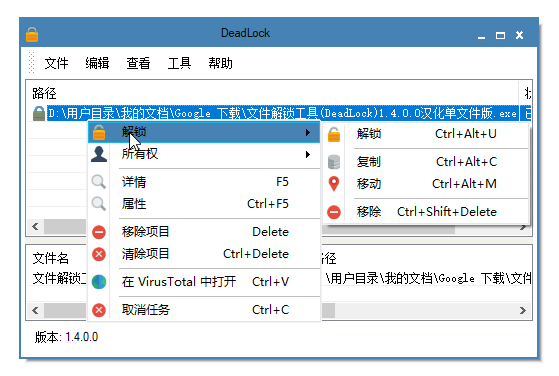Viewport: 559px width, 376px height.
Task: Choose 属性 Ctrl+F5 from context menu
Action: [x=204, y=204]
